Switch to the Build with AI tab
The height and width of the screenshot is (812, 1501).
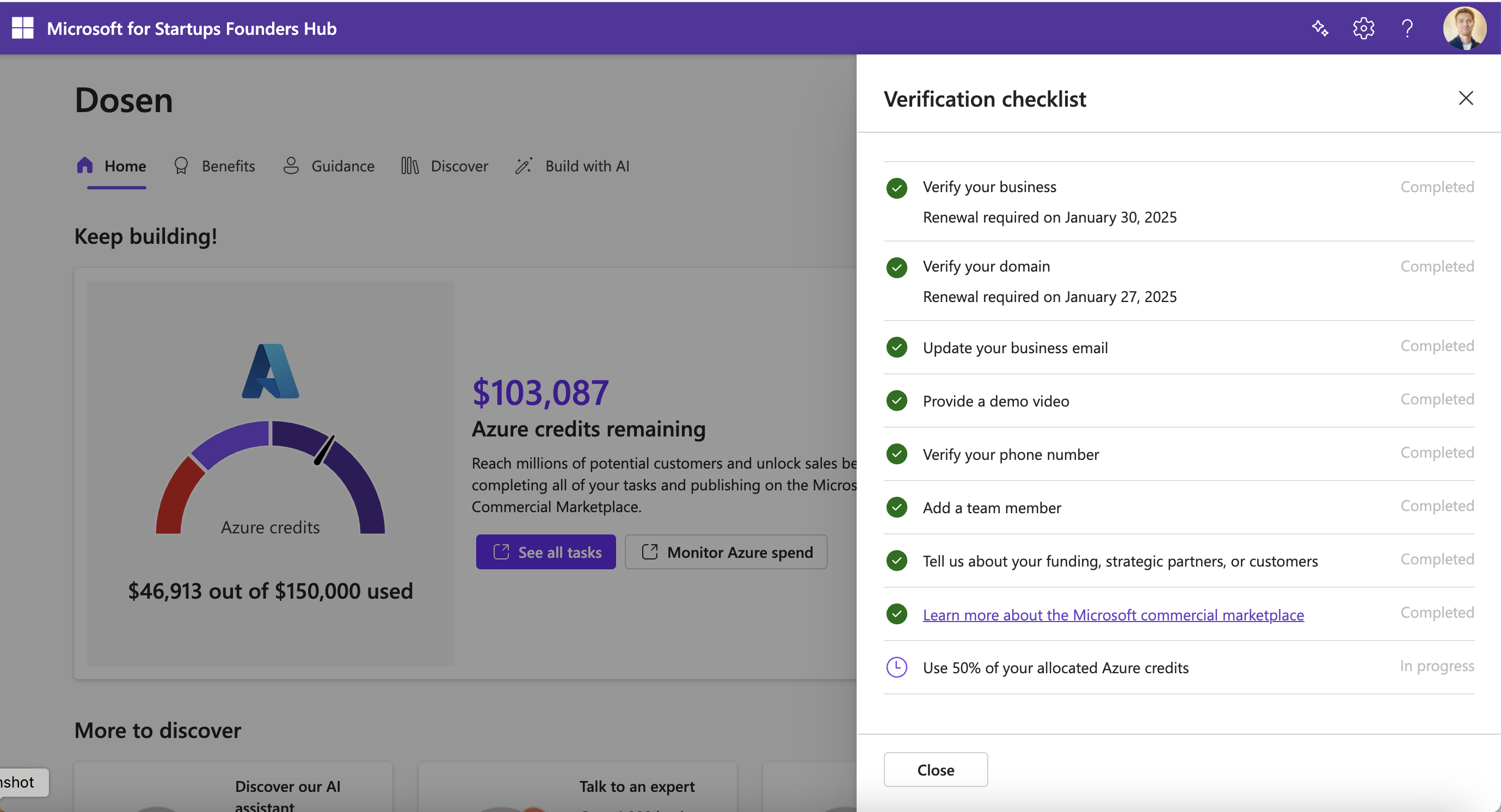[x=572, y=167]
